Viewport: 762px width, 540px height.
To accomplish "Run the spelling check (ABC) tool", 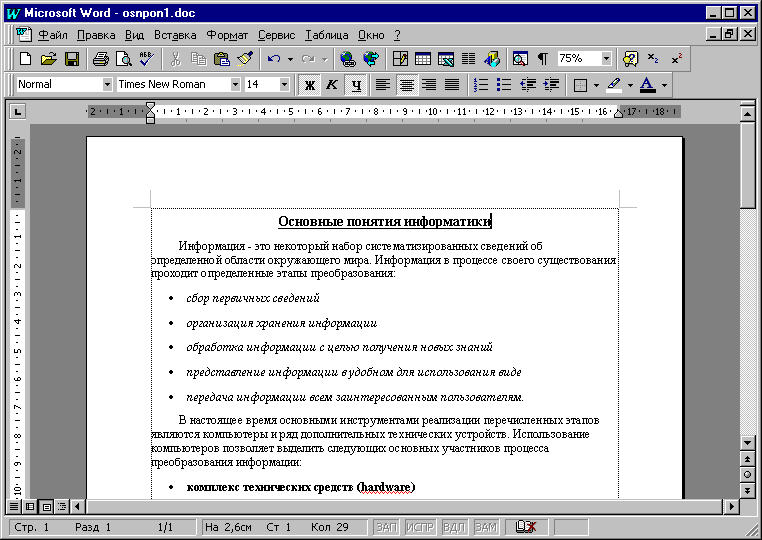I will click(146, 59).
